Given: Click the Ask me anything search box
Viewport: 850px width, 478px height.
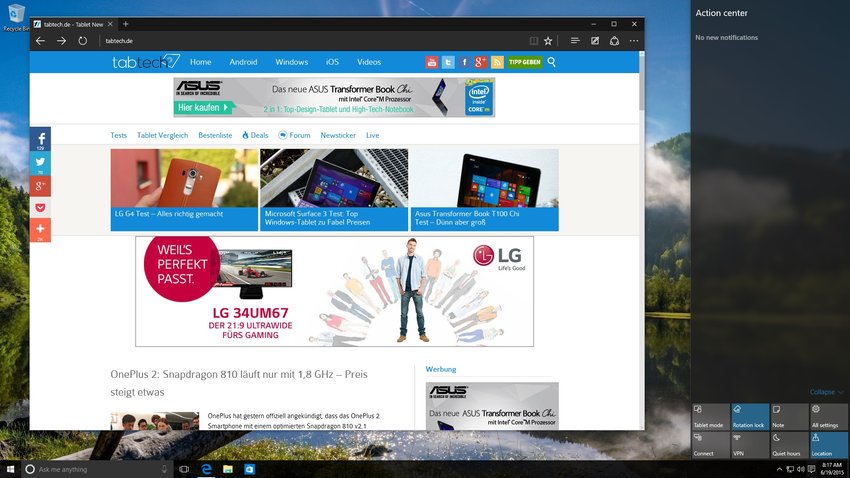Looking at the screenshot, I should tap(98, 469).
